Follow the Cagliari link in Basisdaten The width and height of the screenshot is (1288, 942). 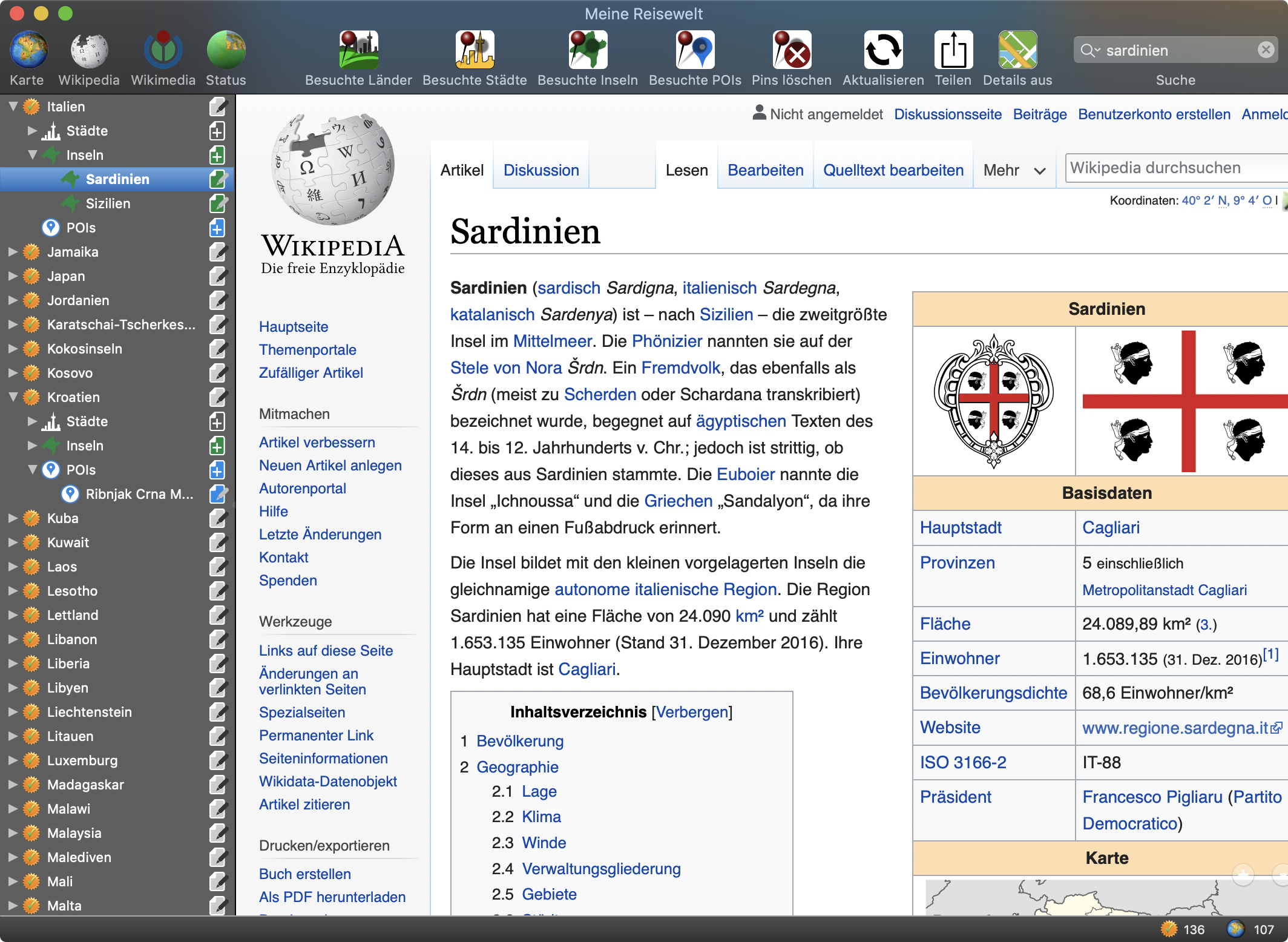[x=1111, y=528]
